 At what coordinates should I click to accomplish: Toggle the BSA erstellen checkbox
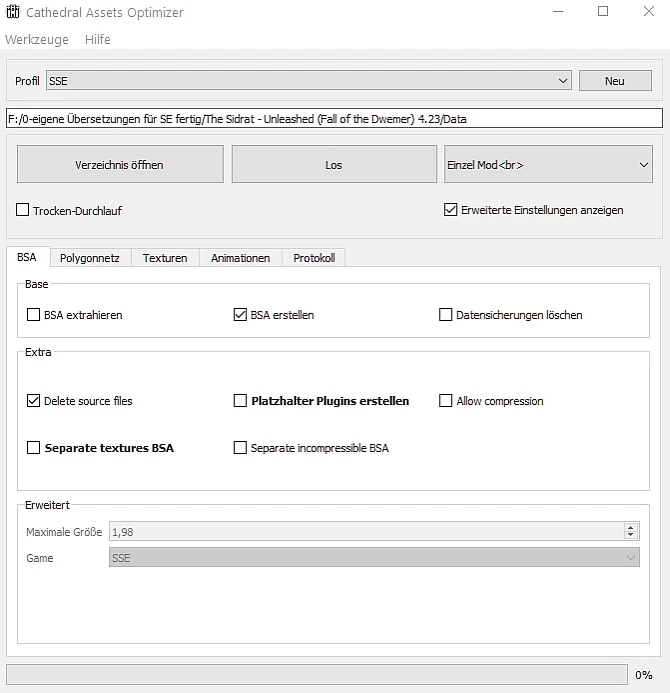click(x=240, y=315)
